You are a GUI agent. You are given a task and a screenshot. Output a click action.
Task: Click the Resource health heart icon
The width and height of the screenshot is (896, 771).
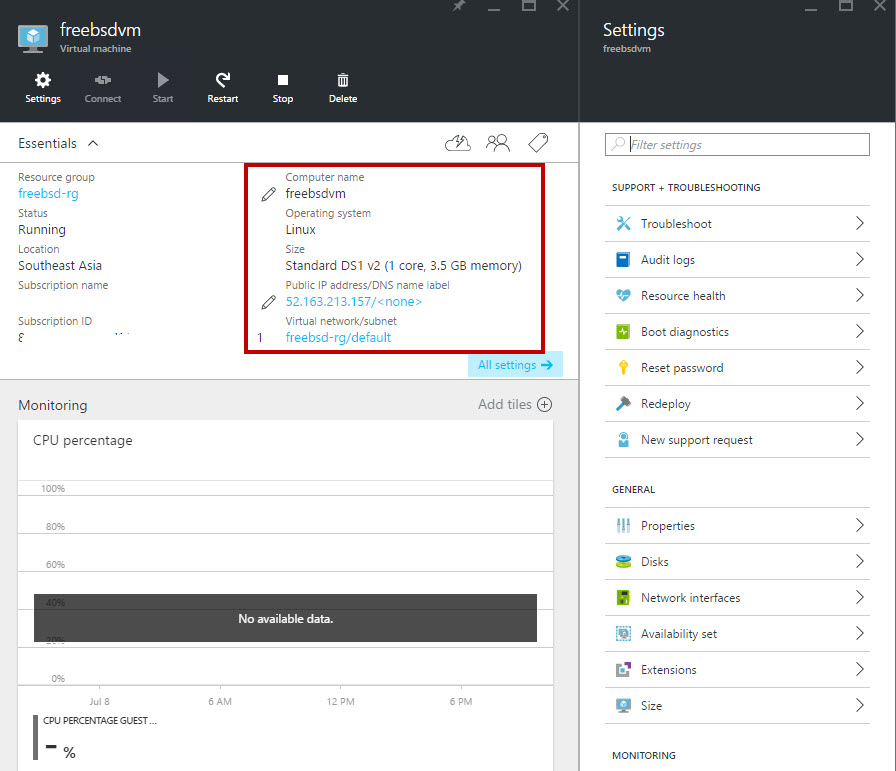tap(623, 295)
